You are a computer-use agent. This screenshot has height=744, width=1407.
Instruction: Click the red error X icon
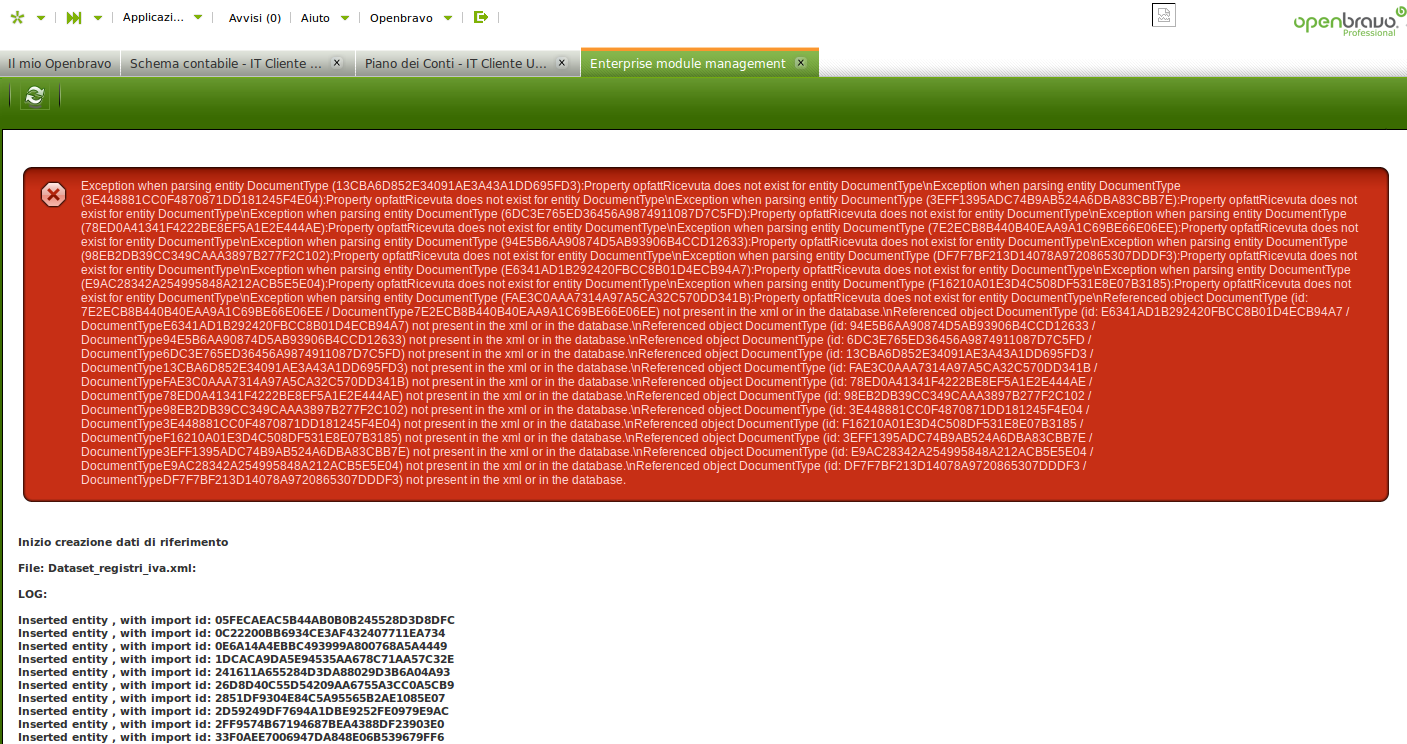[53, 194]
